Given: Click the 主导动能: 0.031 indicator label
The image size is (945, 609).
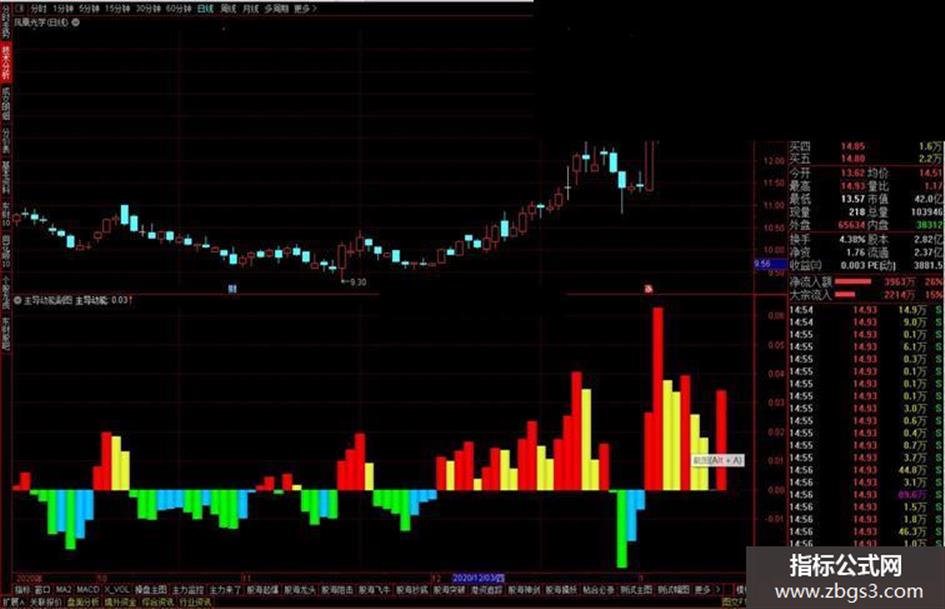Looking at the screenshot, I should pyautogui.click(x=103, y=300).
